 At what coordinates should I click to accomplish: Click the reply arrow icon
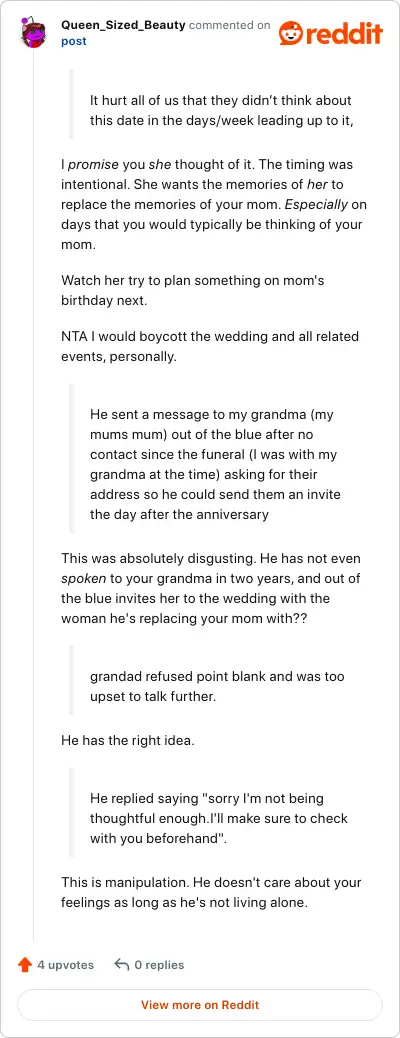coord(121,965)
